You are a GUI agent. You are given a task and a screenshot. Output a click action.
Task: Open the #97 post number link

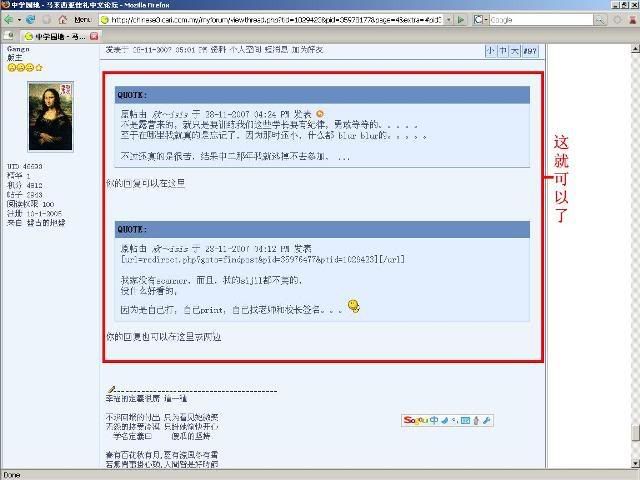(x=530, y=50)
